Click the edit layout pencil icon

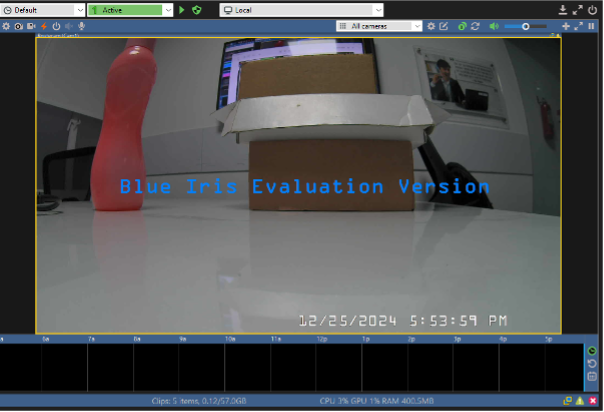444,26
